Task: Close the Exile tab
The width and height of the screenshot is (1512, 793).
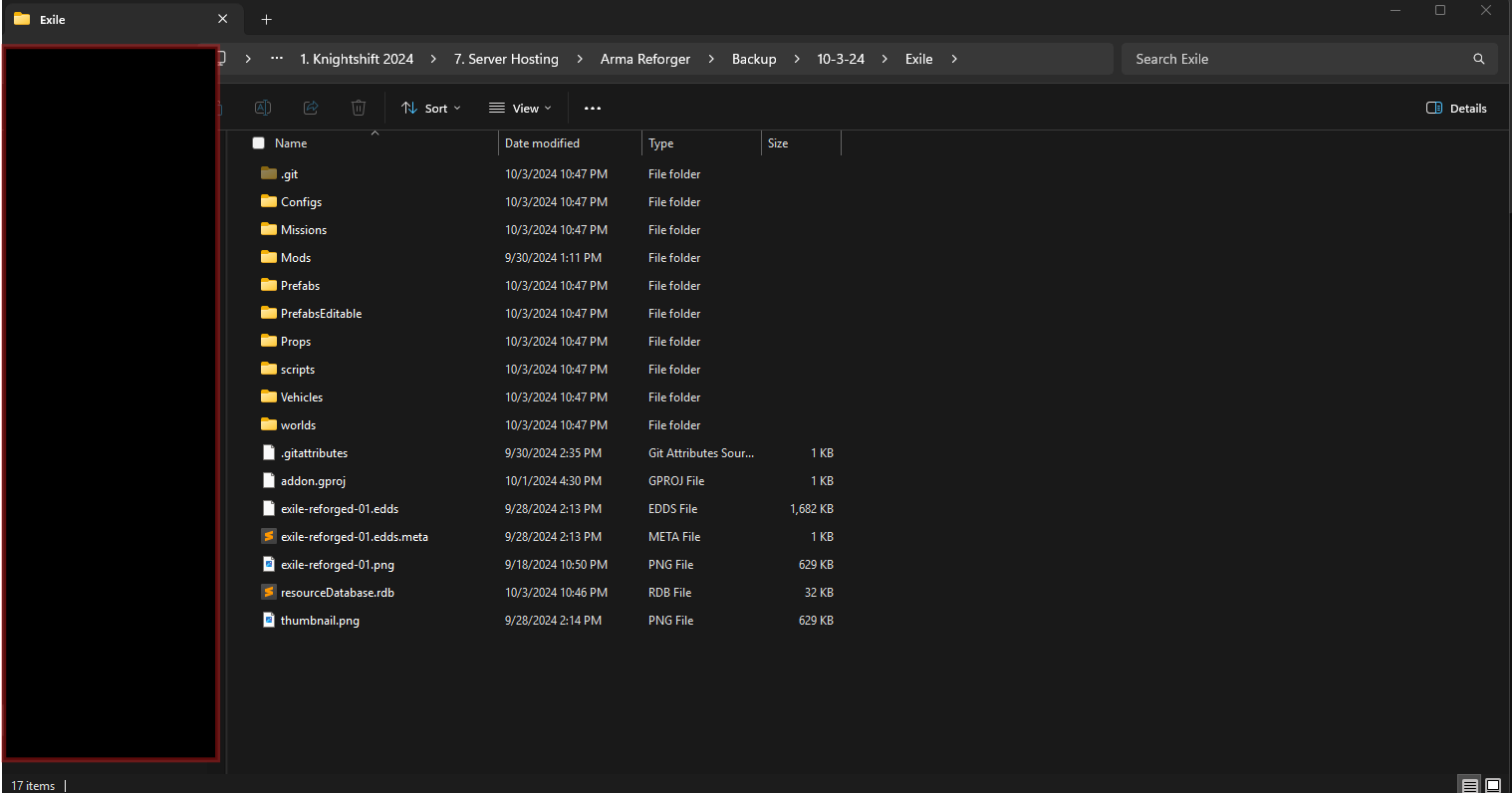Action: coord(222,19)
